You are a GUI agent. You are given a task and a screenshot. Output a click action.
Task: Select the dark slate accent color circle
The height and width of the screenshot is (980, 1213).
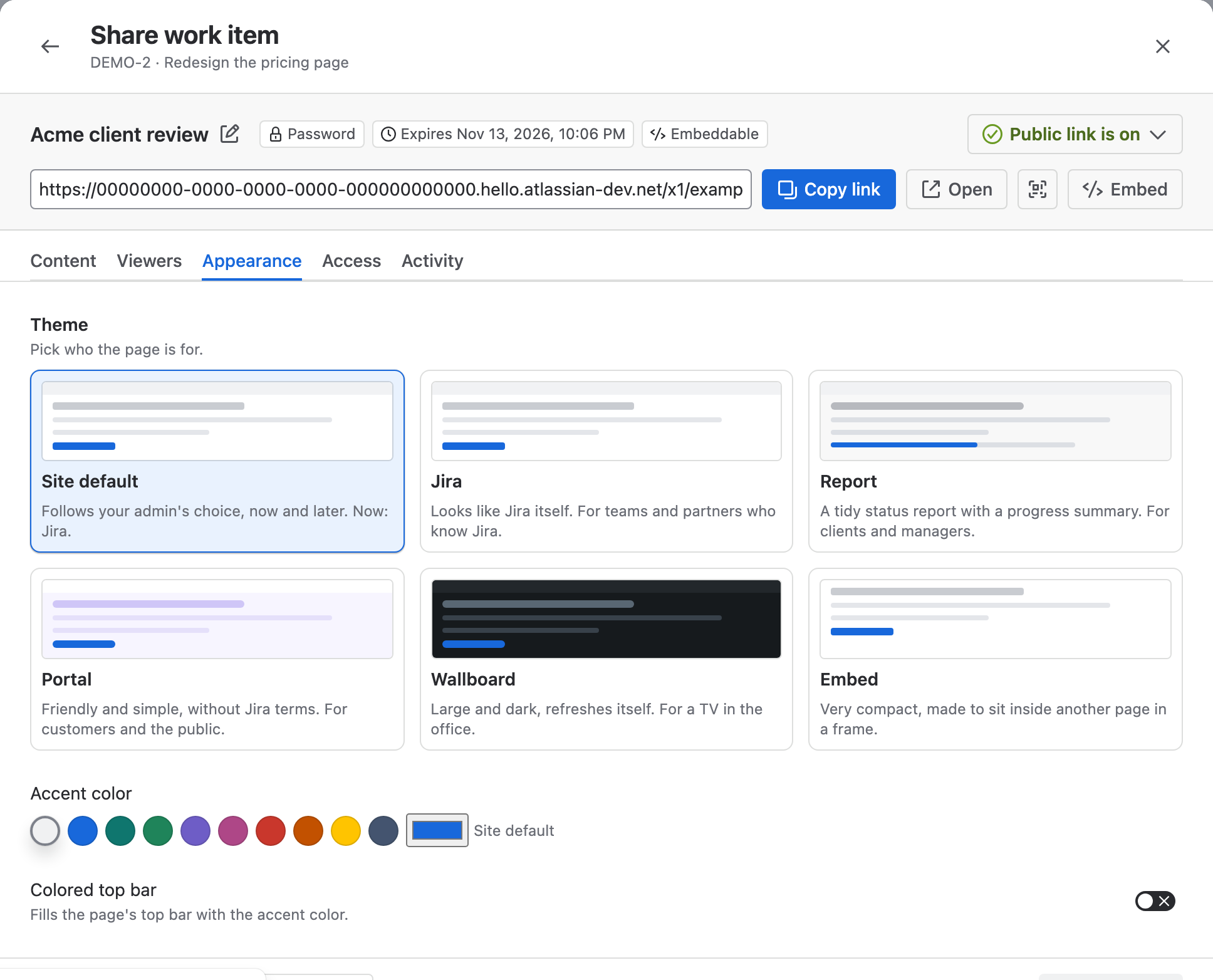pyautogui.click(x=383, y=831)
